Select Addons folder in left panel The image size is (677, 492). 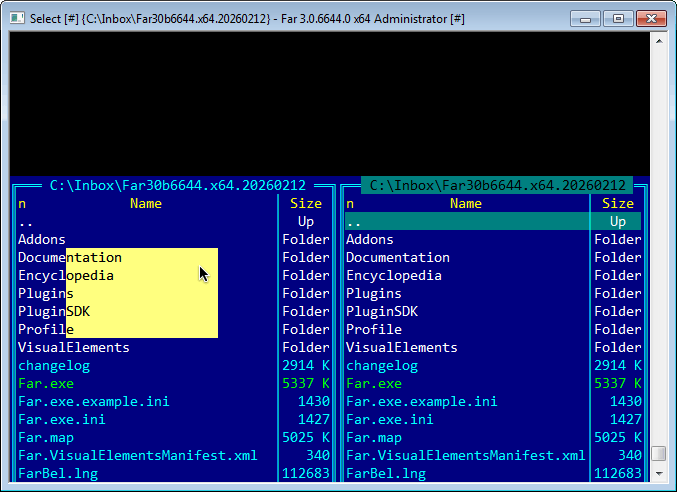click(x=42, y=240)
